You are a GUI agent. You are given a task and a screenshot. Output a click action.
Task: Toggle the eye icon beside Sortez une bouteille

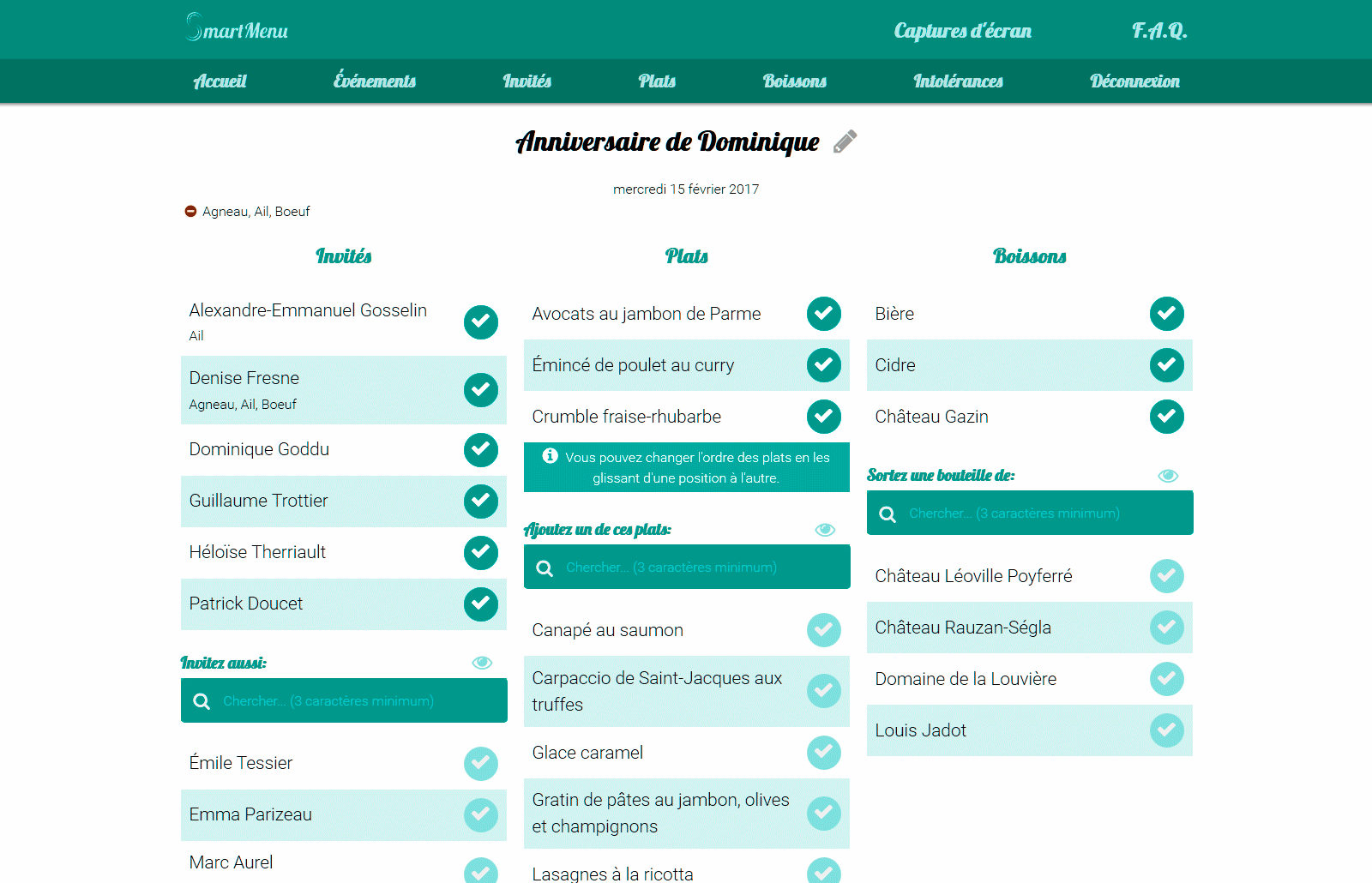(1168, 476)
